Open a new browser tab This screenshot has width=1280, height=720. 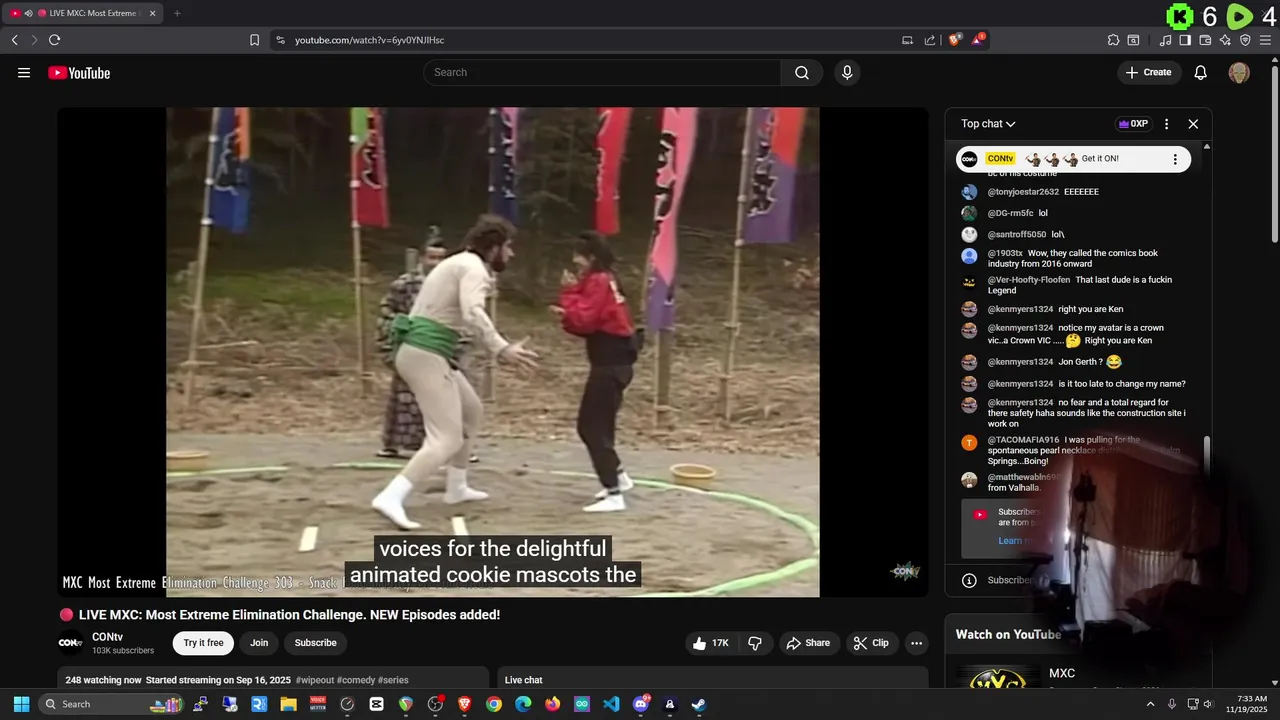[177, 13]
